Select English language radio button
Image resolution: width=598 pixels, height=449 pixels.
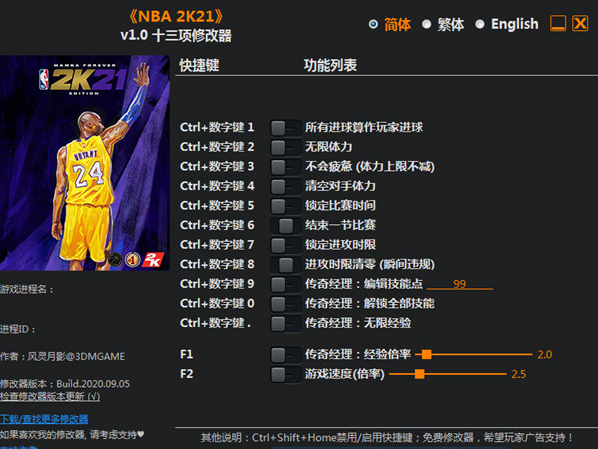pyautogui.click(x=480, y=24)
